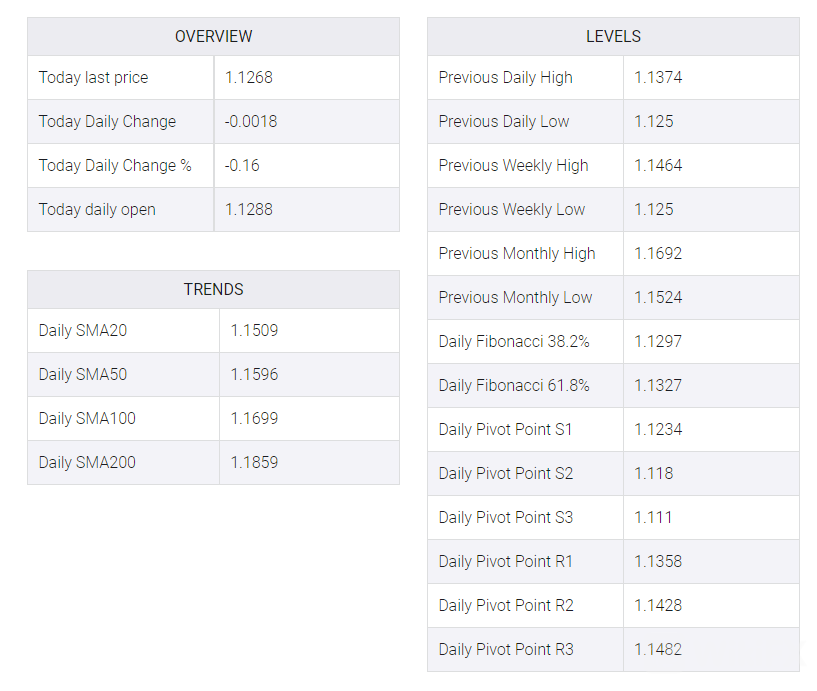The height and width of the screenshot is (691, 817).
Task: Click the Previous Monthly High label
Action: click(516, 253)
